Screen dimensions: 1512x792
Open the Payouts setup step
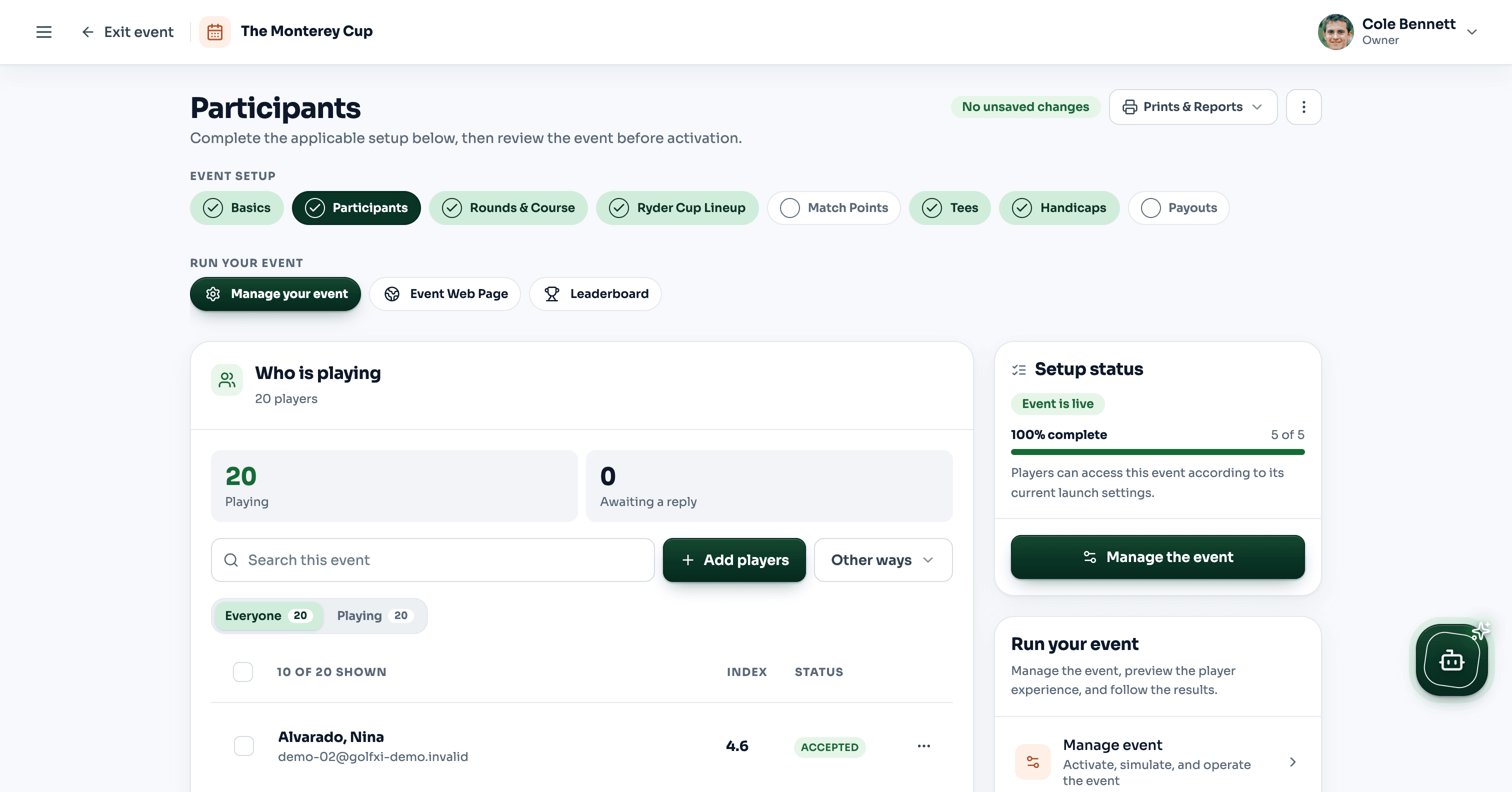click(1178, 208)
